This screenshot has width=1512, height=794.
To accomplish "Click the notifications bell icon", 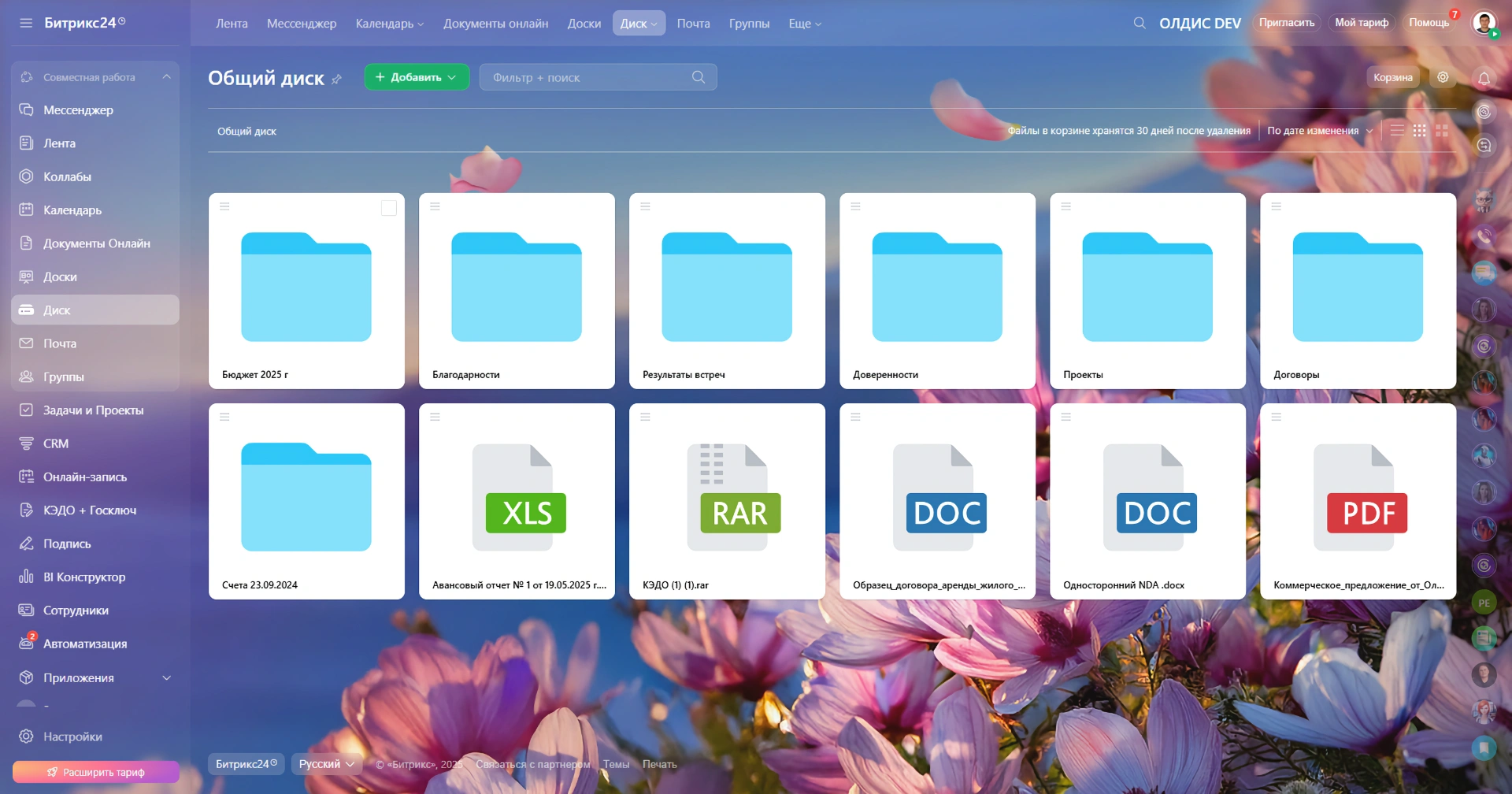I will point(1484,78).
